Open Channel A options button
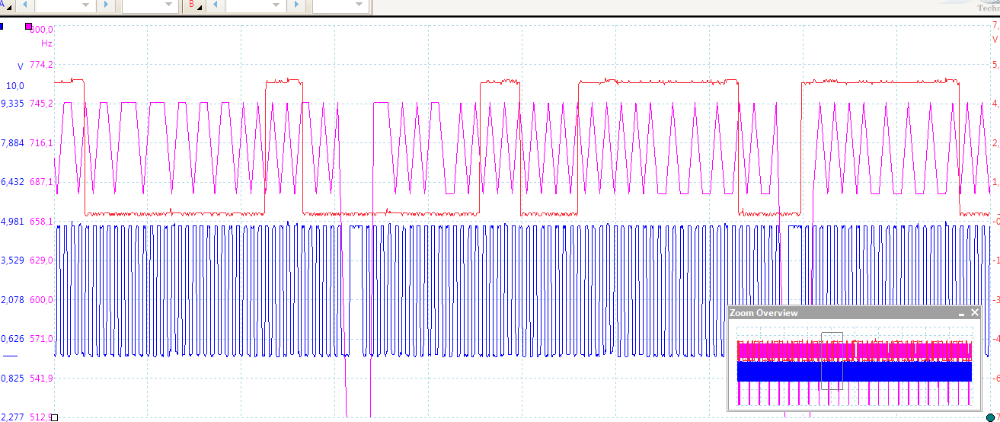Image resolution: width=1000 pixels, height=422 pixels. [7, 6]
